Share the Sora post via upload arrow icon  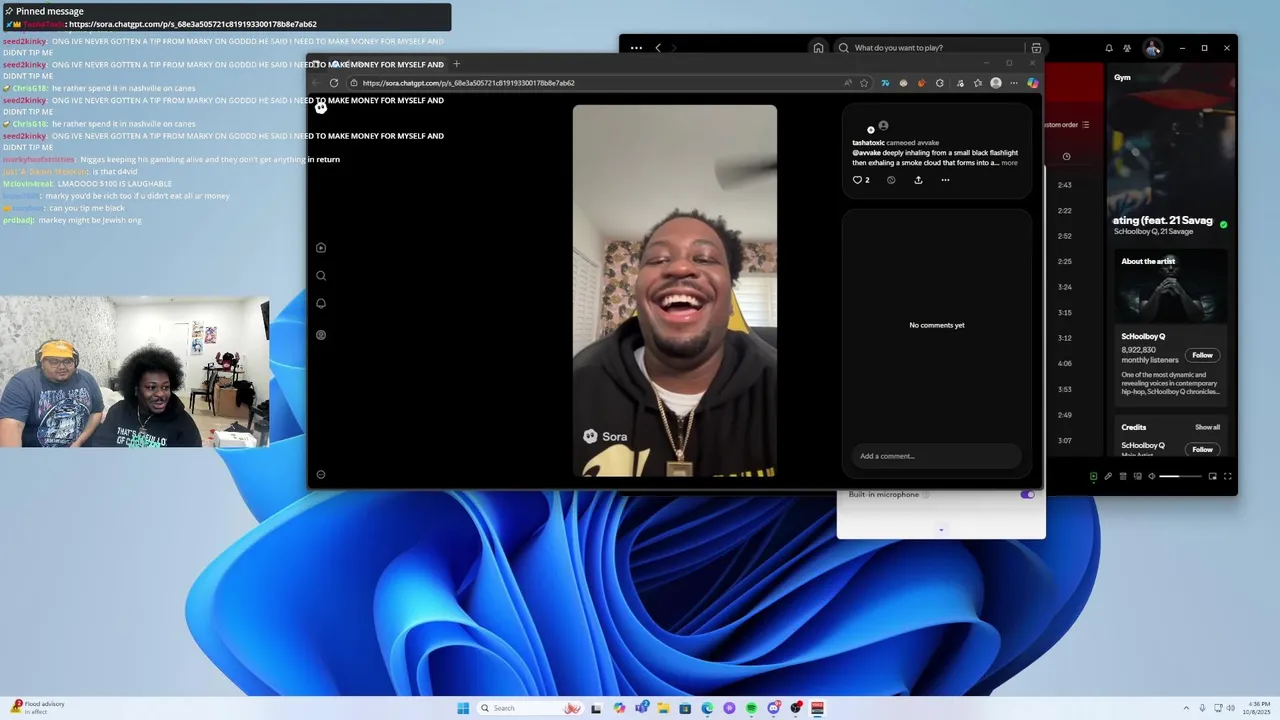pyautogui.click(x=918, y=180)
